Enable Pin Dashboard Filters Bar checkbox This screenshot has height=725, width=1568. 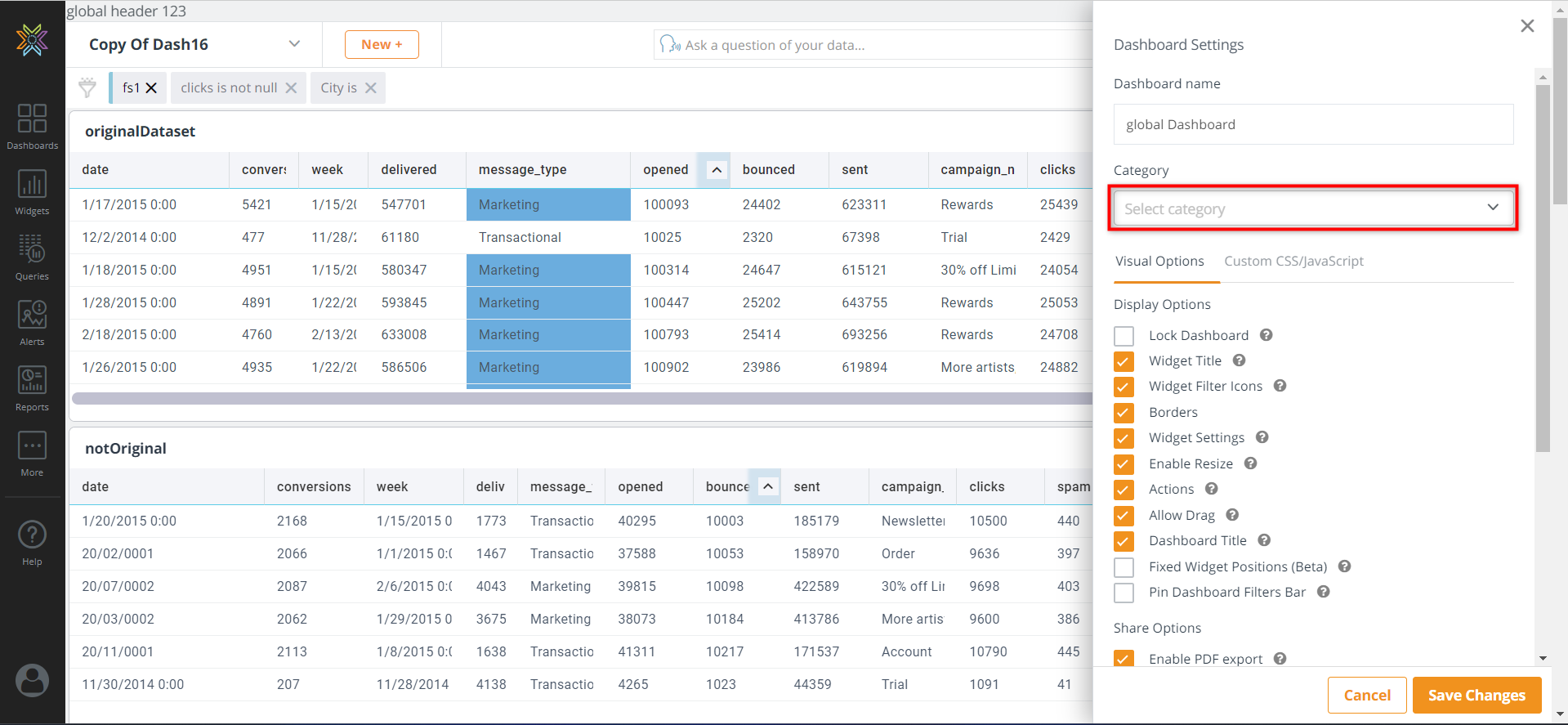click(1124, 593)
